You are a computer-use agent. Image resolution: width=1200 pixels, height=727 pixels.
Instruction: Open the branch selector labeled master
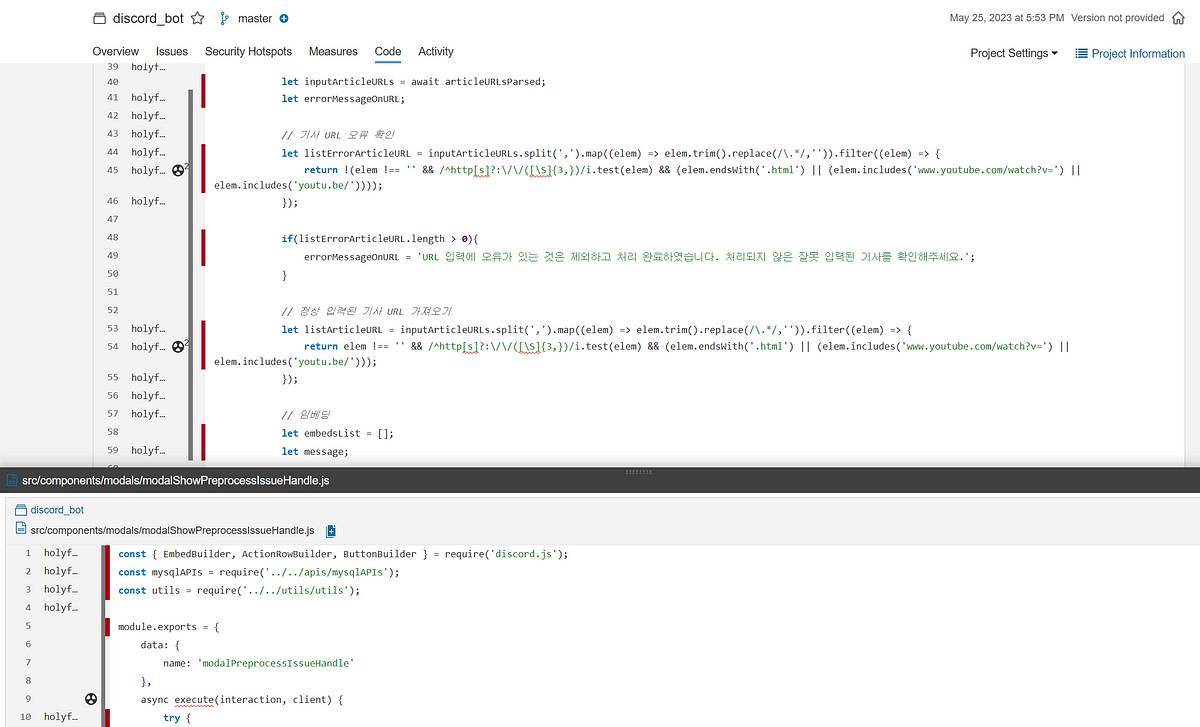(255, 18)
